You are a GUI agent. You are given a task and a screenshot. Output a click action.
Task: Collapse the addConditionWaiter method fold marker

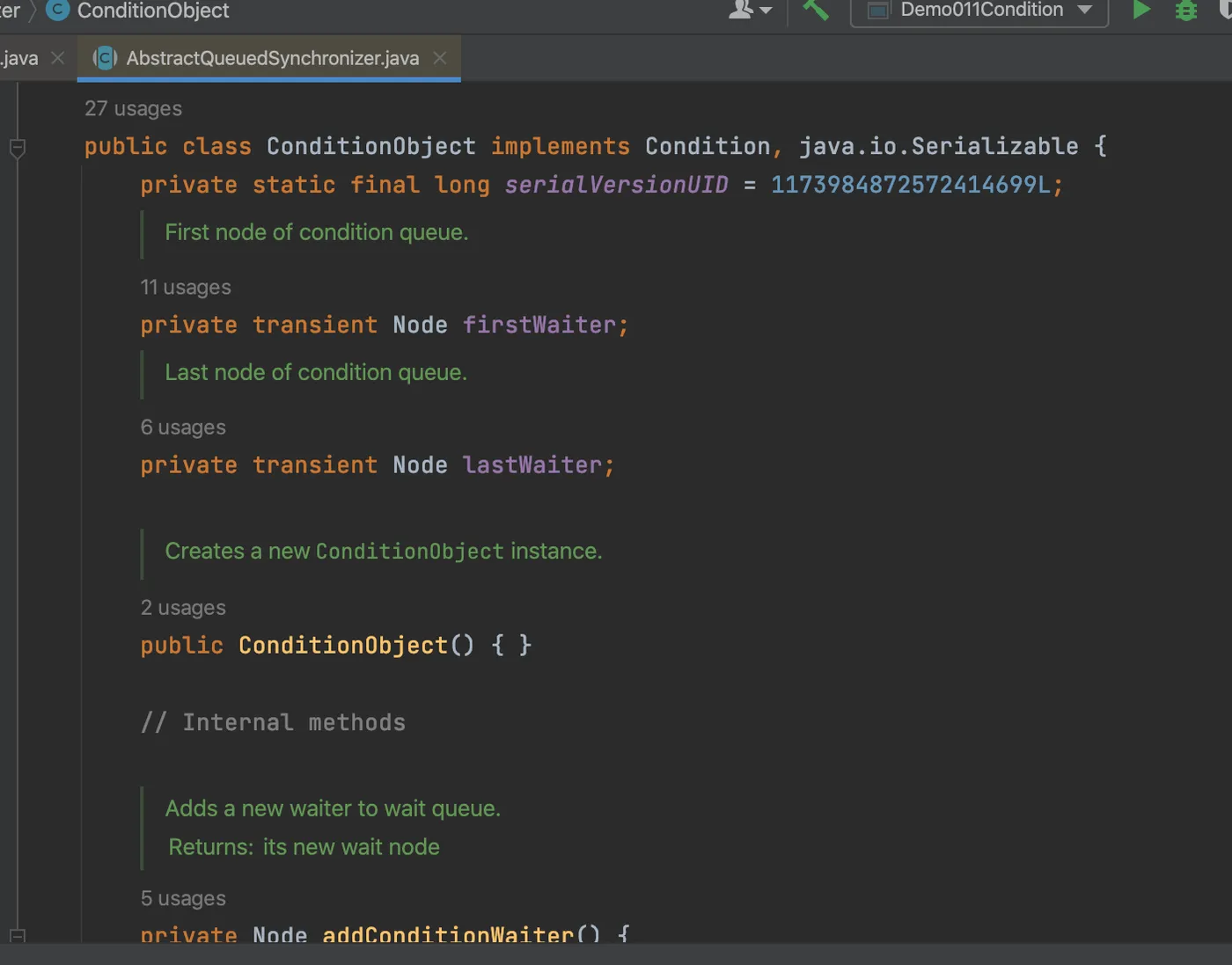tap(17, 936)
